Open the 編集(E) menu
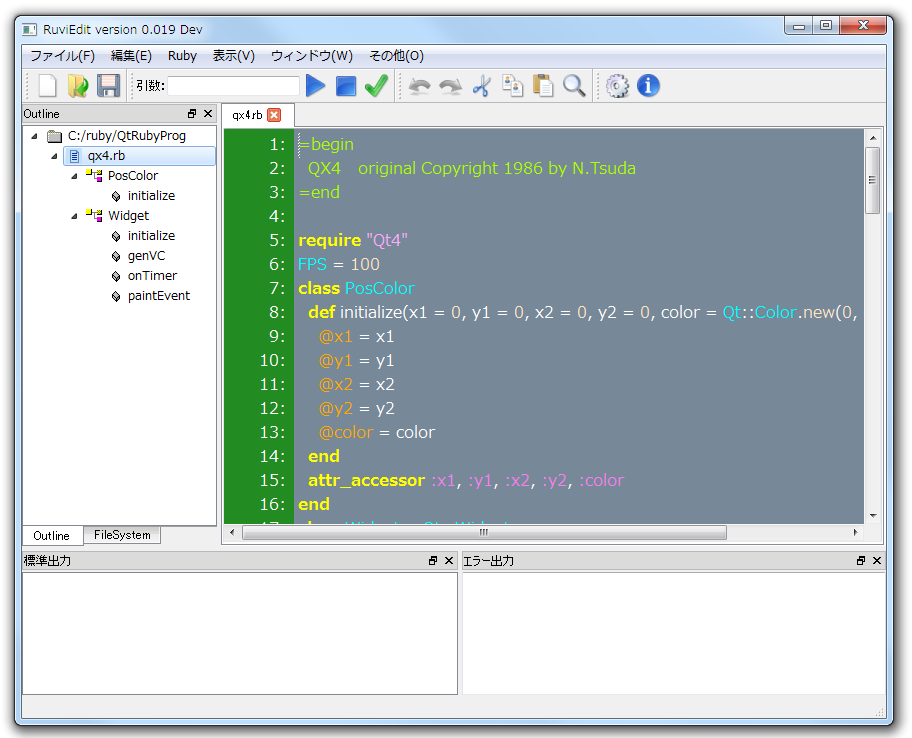 131,56
